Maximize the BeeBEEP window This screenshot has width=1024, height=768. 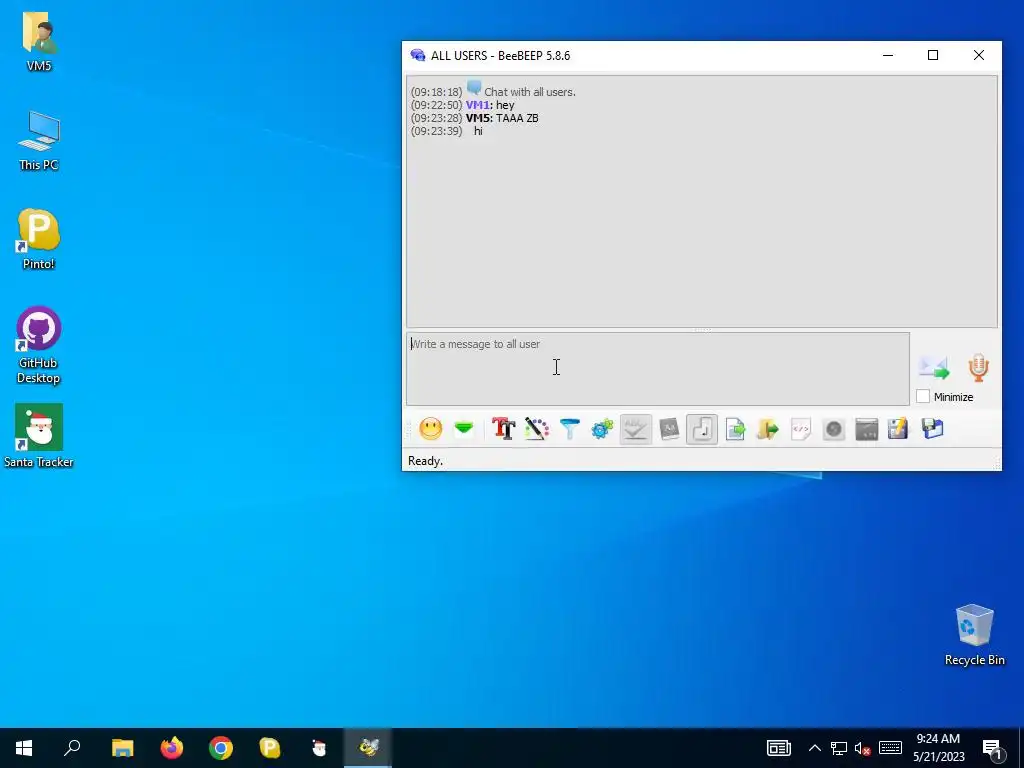[933, 56]
